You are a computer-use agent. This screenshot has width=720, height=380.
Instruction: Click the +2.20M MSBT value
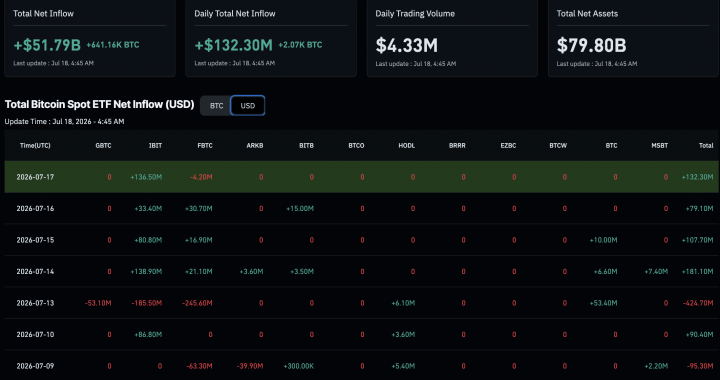(x=656, y=366)
